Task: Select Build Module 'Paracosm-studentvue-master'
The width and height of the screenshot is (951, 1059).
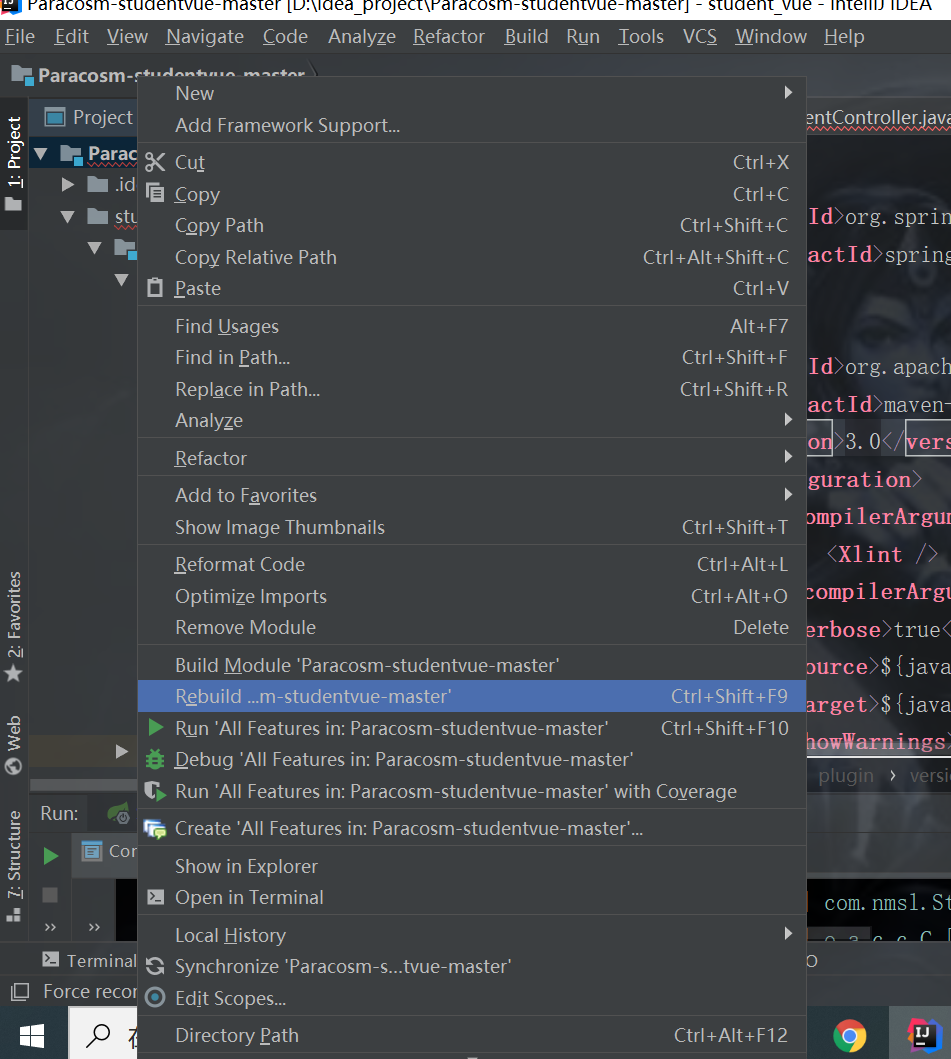Action: [x=472, y=665]
